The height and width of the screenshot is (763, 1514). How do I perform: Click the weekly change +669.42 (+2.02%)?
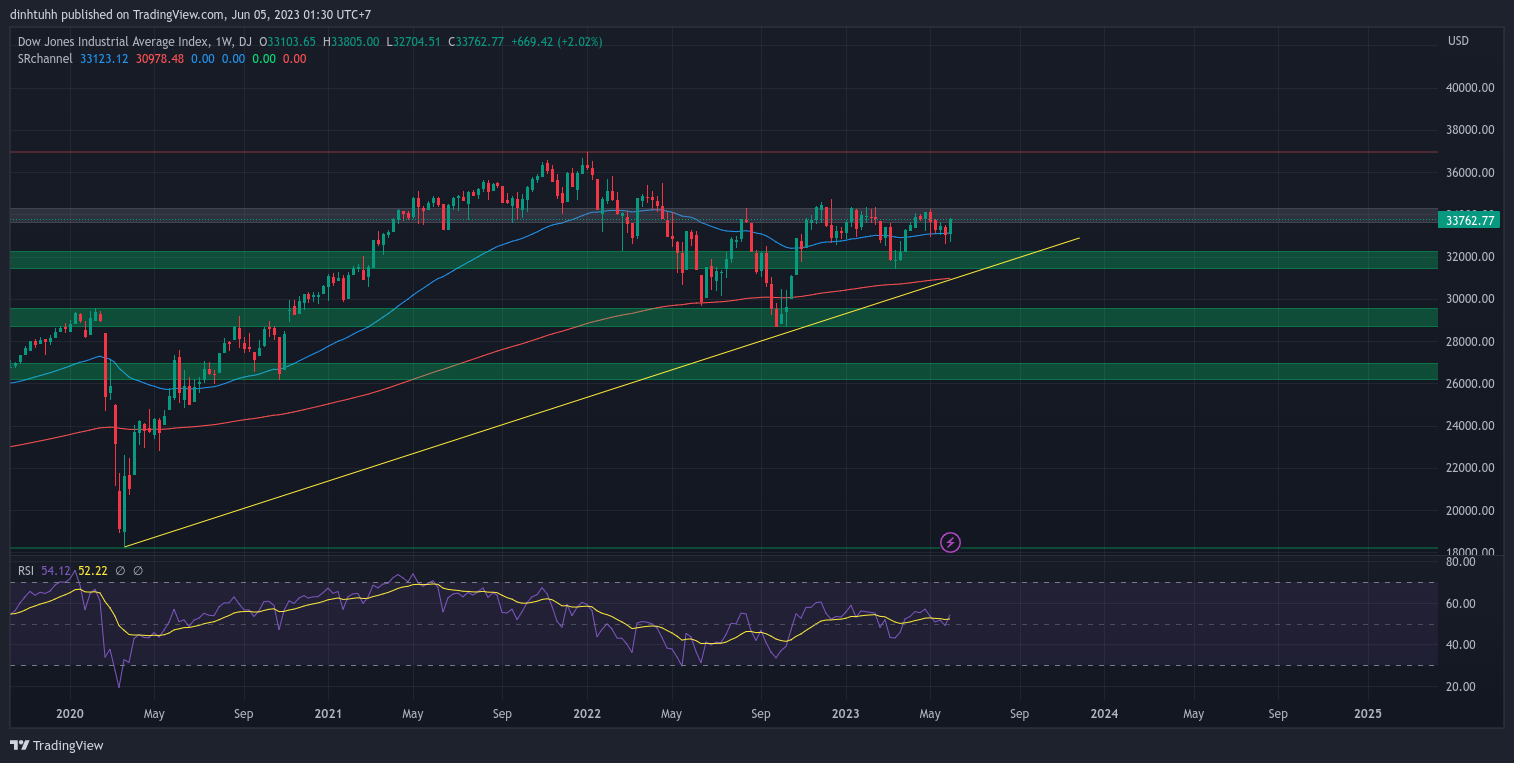click(x=556, y=42)
